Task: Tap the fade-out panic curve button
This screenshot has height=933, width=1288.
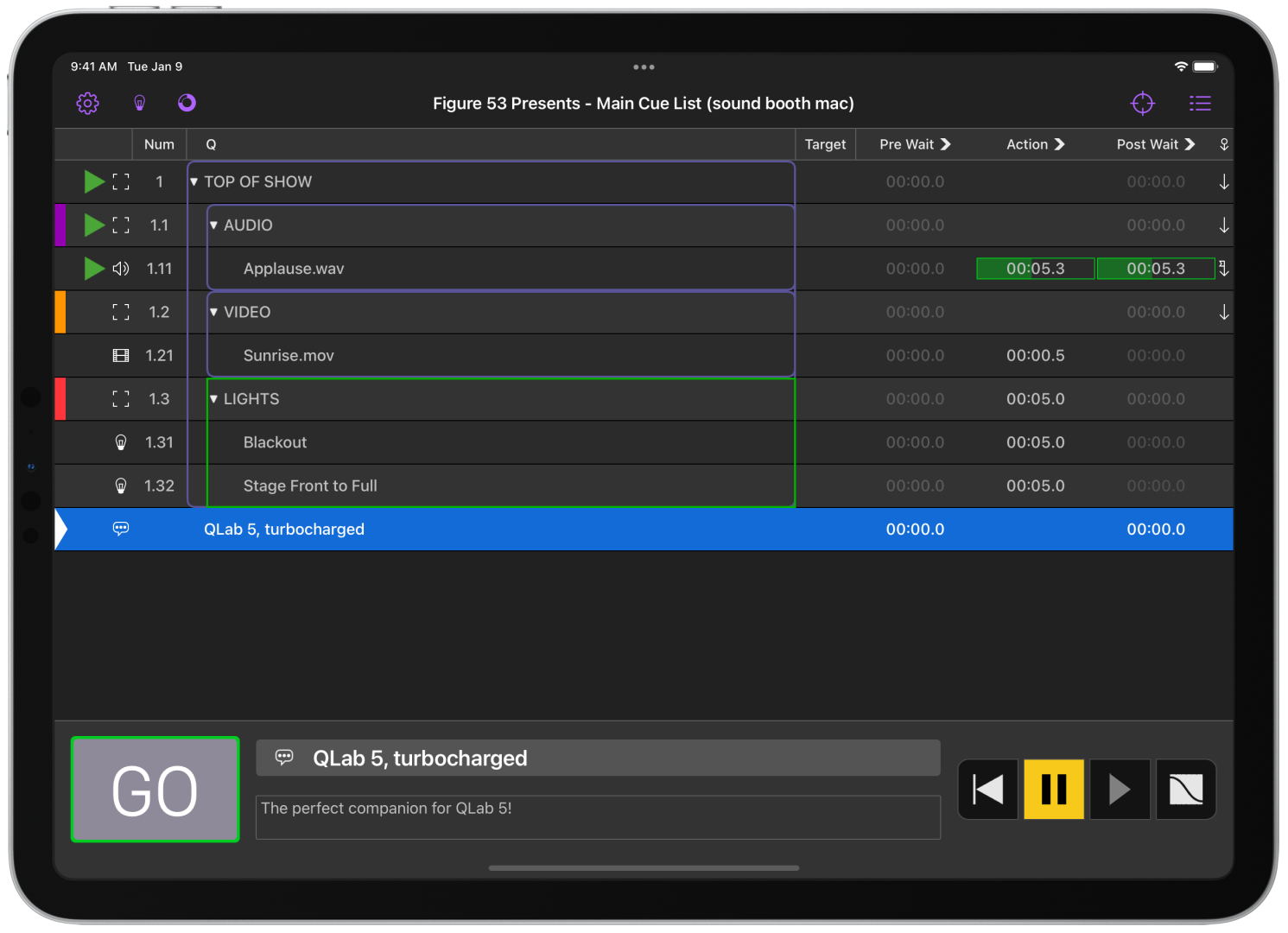Action: 1186,789
